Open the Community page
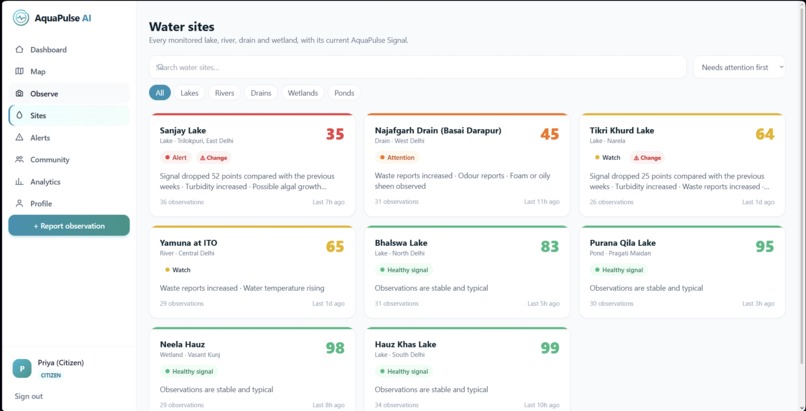Screen dimensions: 806x411 pyautogui.click(x=69, y=160)
